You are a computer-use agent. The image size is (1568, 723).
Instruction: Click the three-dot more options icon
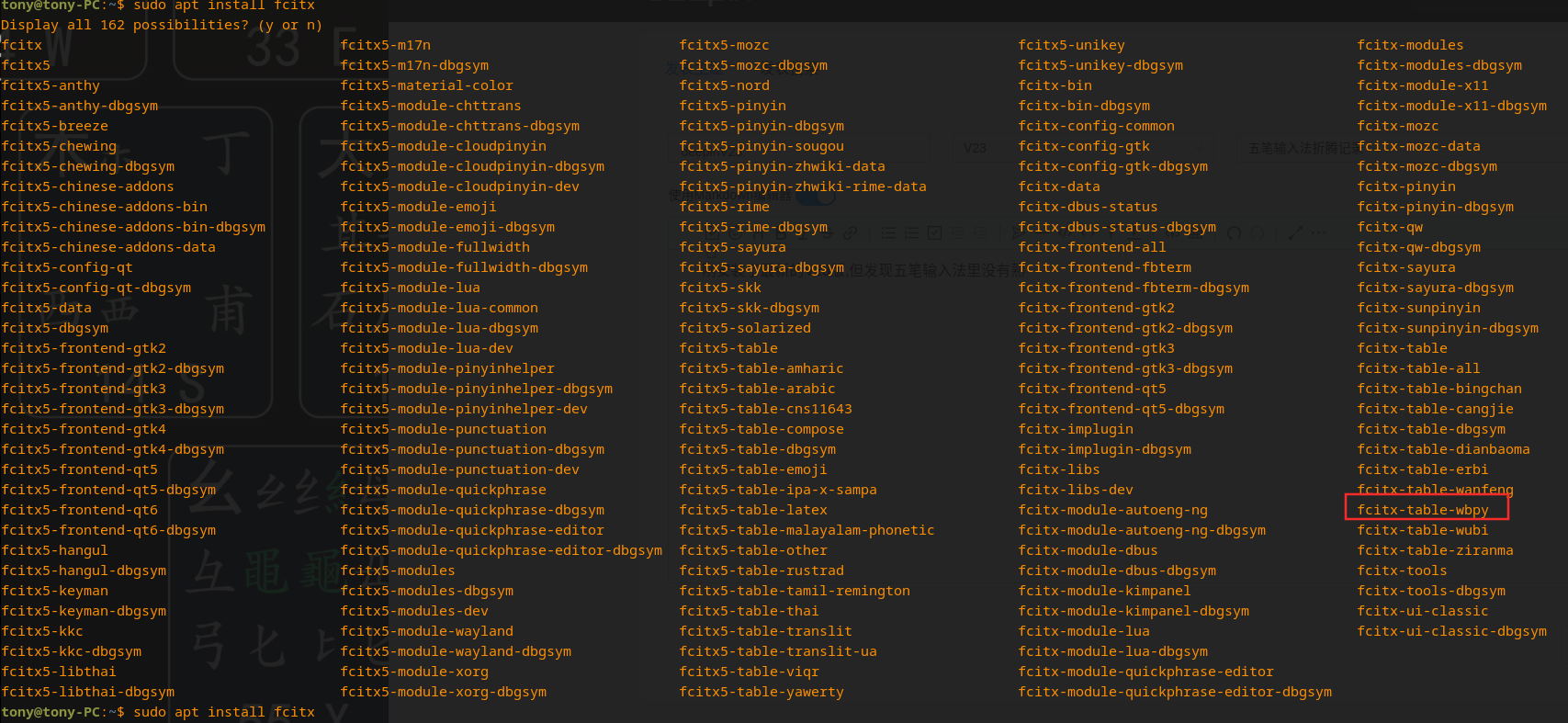pyautogui.click(x=1320, y=232)
